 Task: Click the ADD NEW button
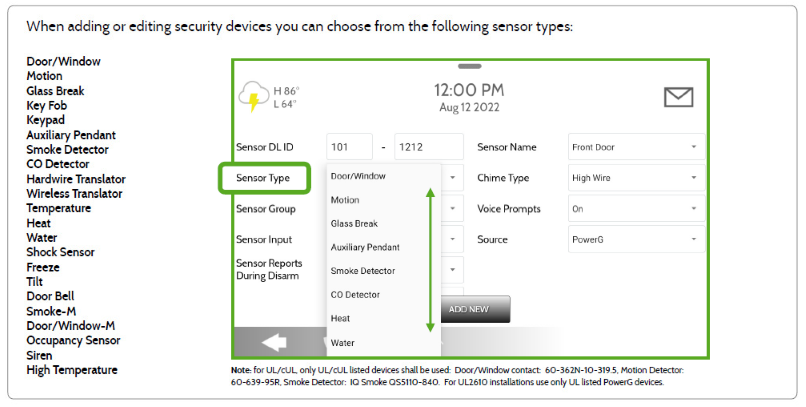pyautogui.click(x=469, y=309)
